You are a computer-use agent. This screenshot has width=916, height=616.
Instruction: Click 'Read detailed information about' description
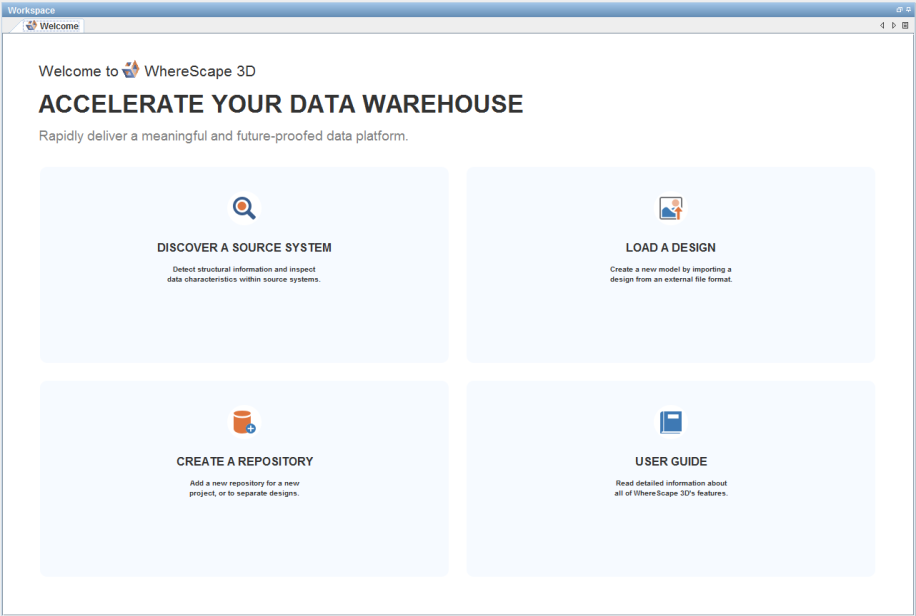tap(671, 483)
